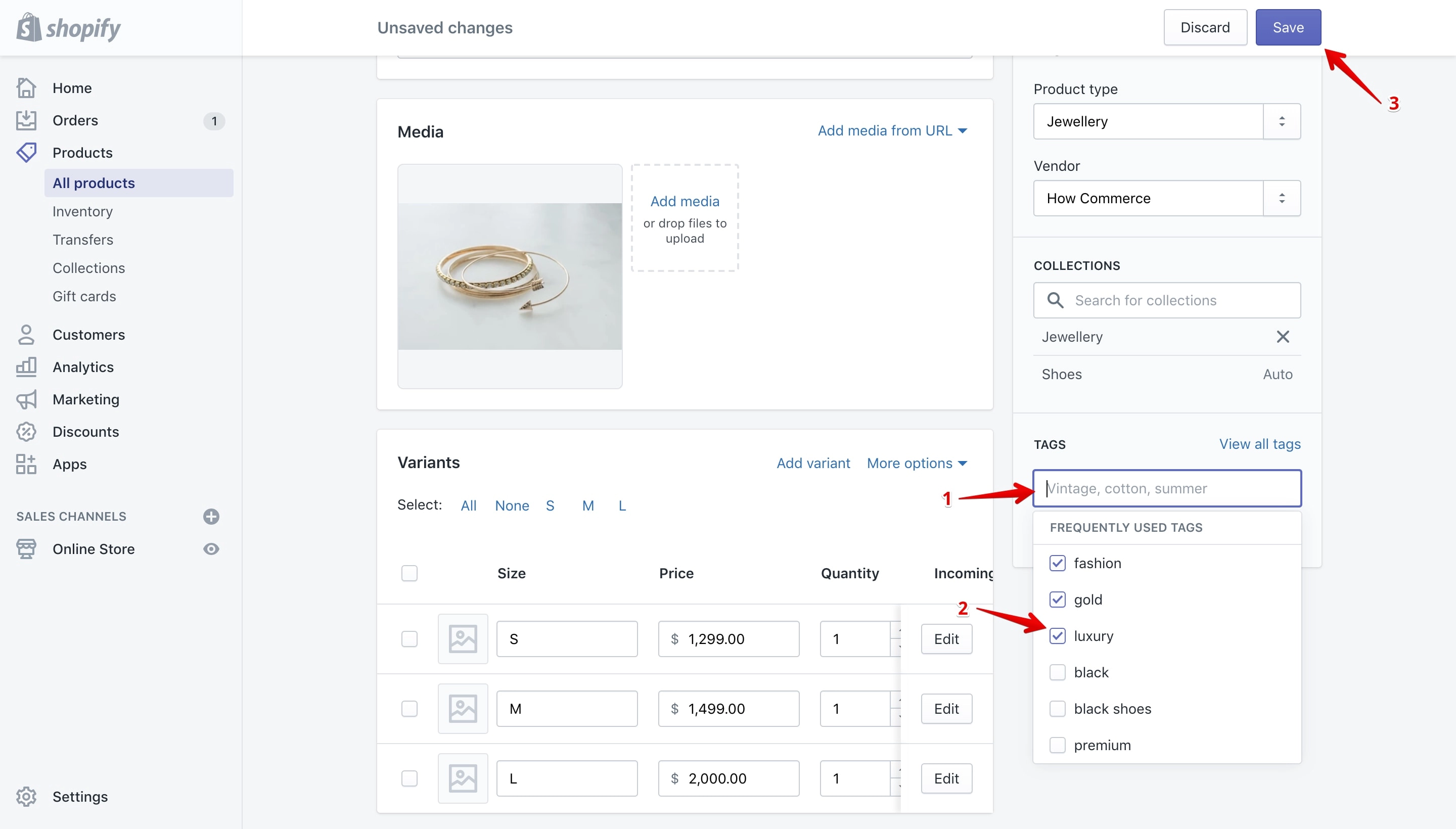Screen dimensions: 1456x829
Task: Open Inventory in sidebar
Action: pos(82,211)
